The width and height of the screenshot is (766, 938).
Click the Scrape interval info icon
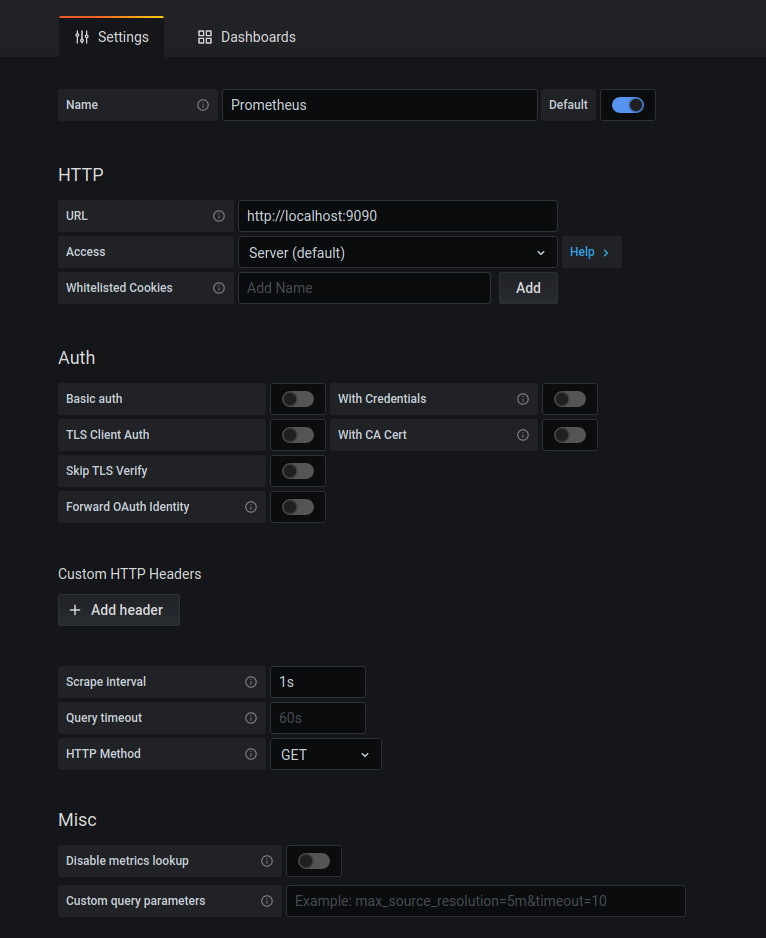tap(251, 682)
